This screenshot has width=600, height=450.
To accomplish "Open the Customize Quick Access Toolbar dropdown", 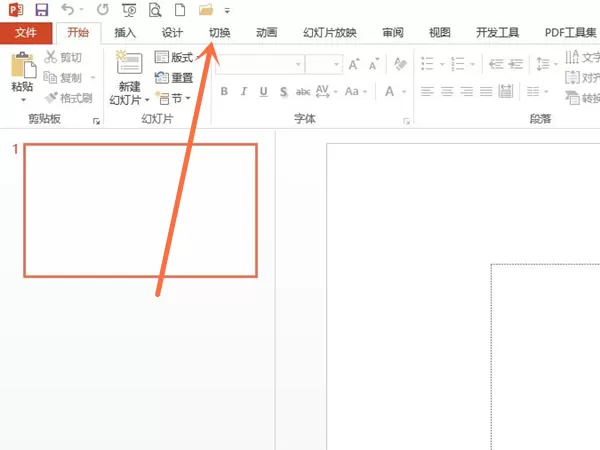I will (x=227, y=10).
